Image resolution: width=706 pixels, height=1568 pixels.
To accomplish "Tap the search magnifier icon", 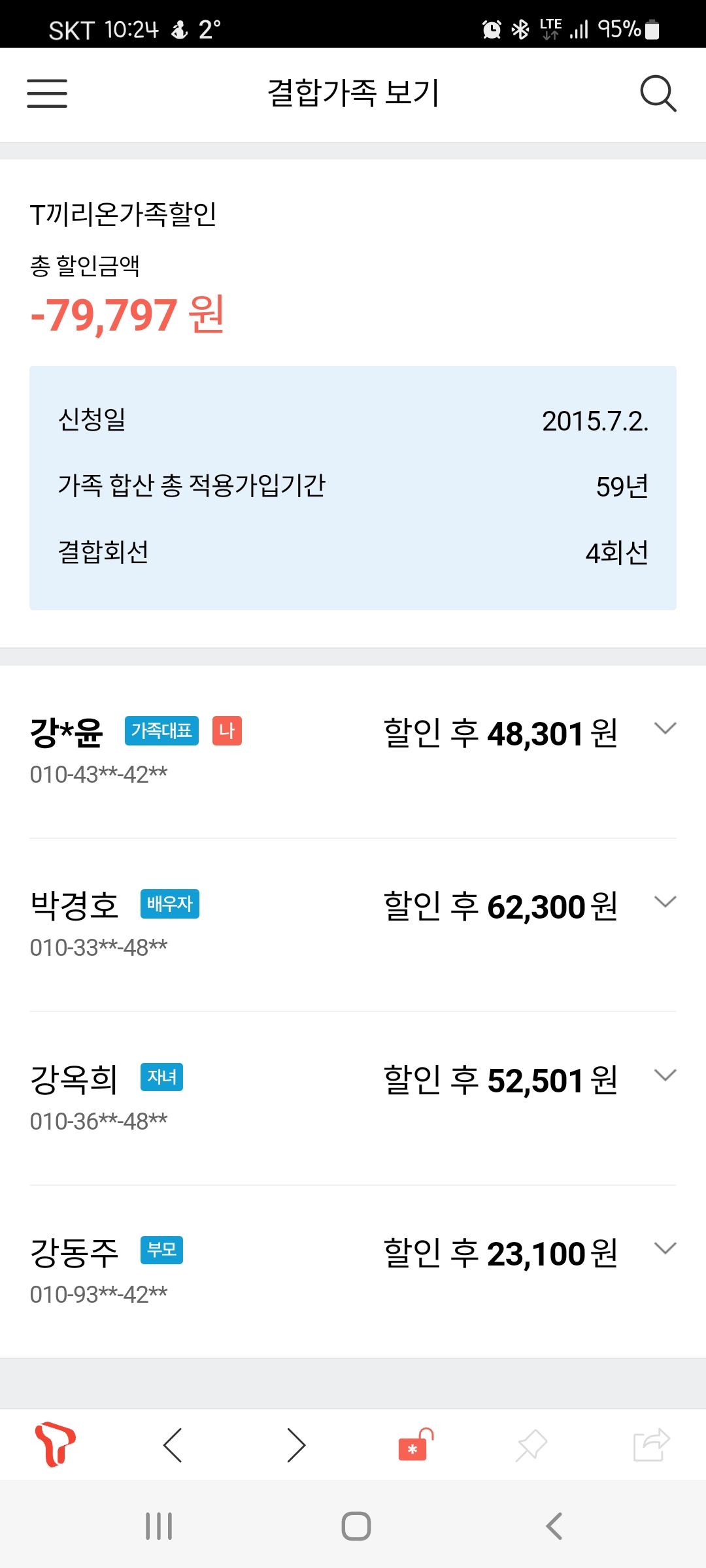I will tap(658, 93).
